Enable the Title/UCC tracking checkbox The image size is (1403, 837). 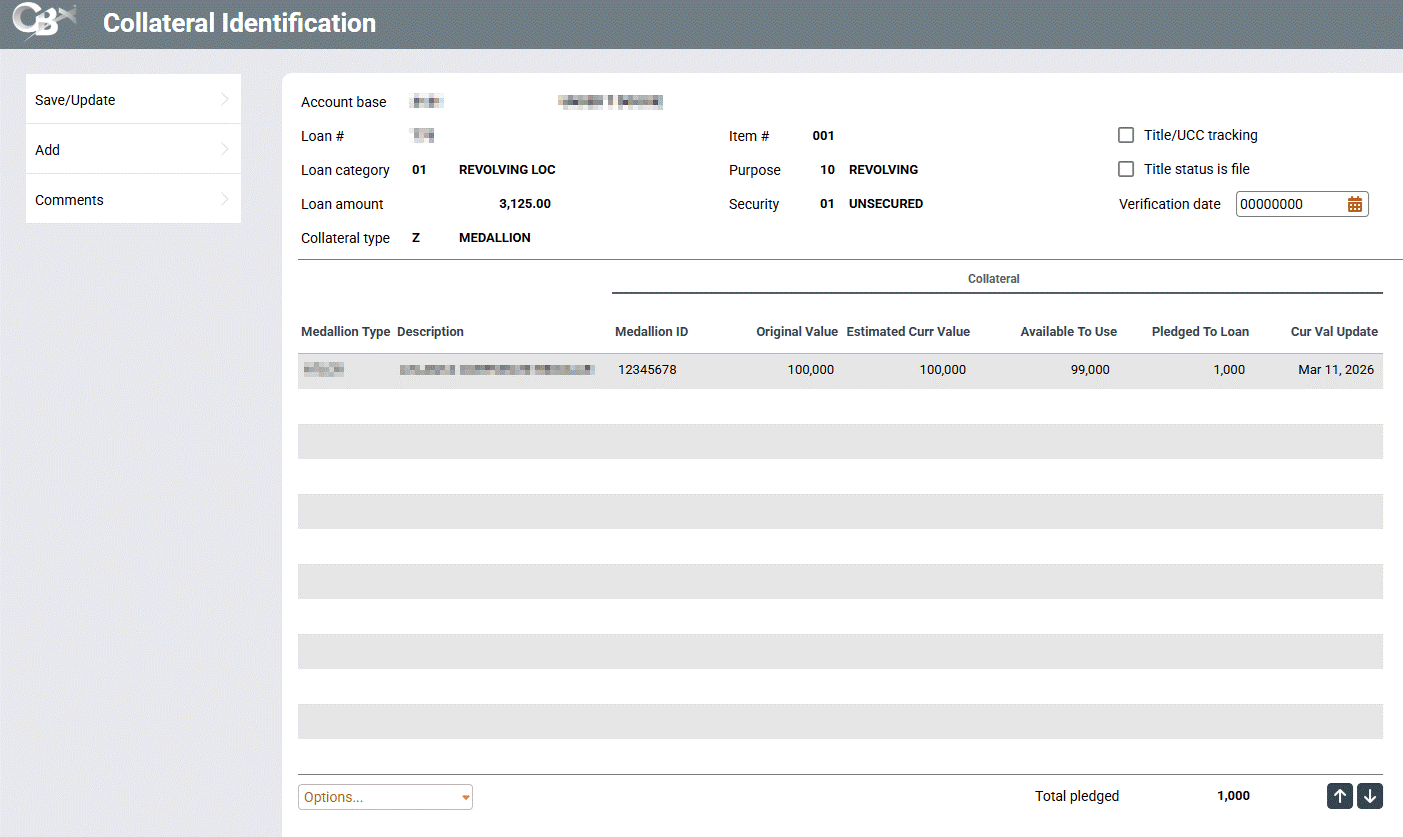click(x=1126, y=135)
